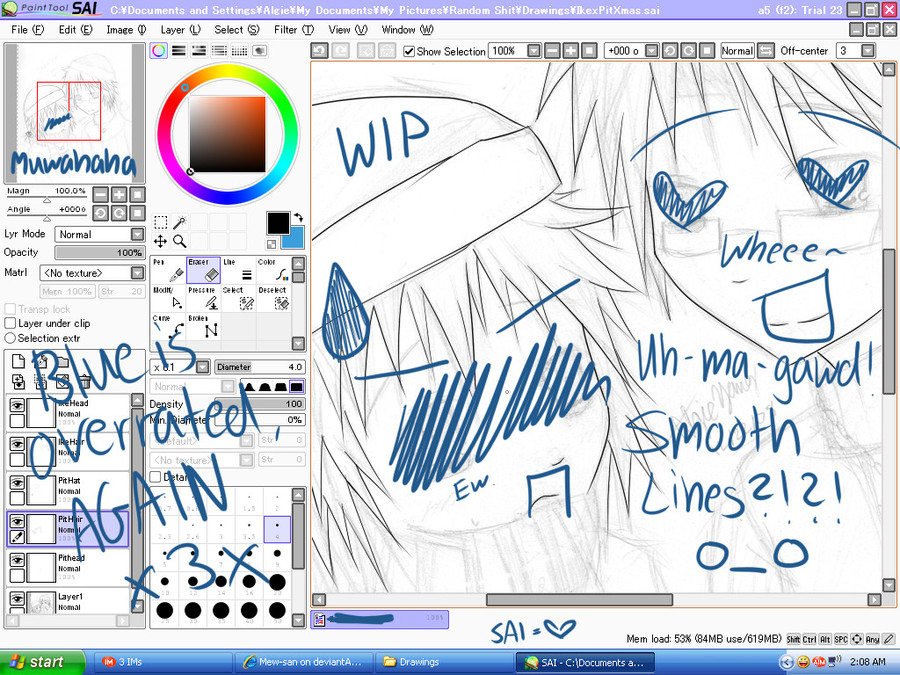Hide the Pithead layer
This screenshot has height=675, width=900.
tap(17, 560)
